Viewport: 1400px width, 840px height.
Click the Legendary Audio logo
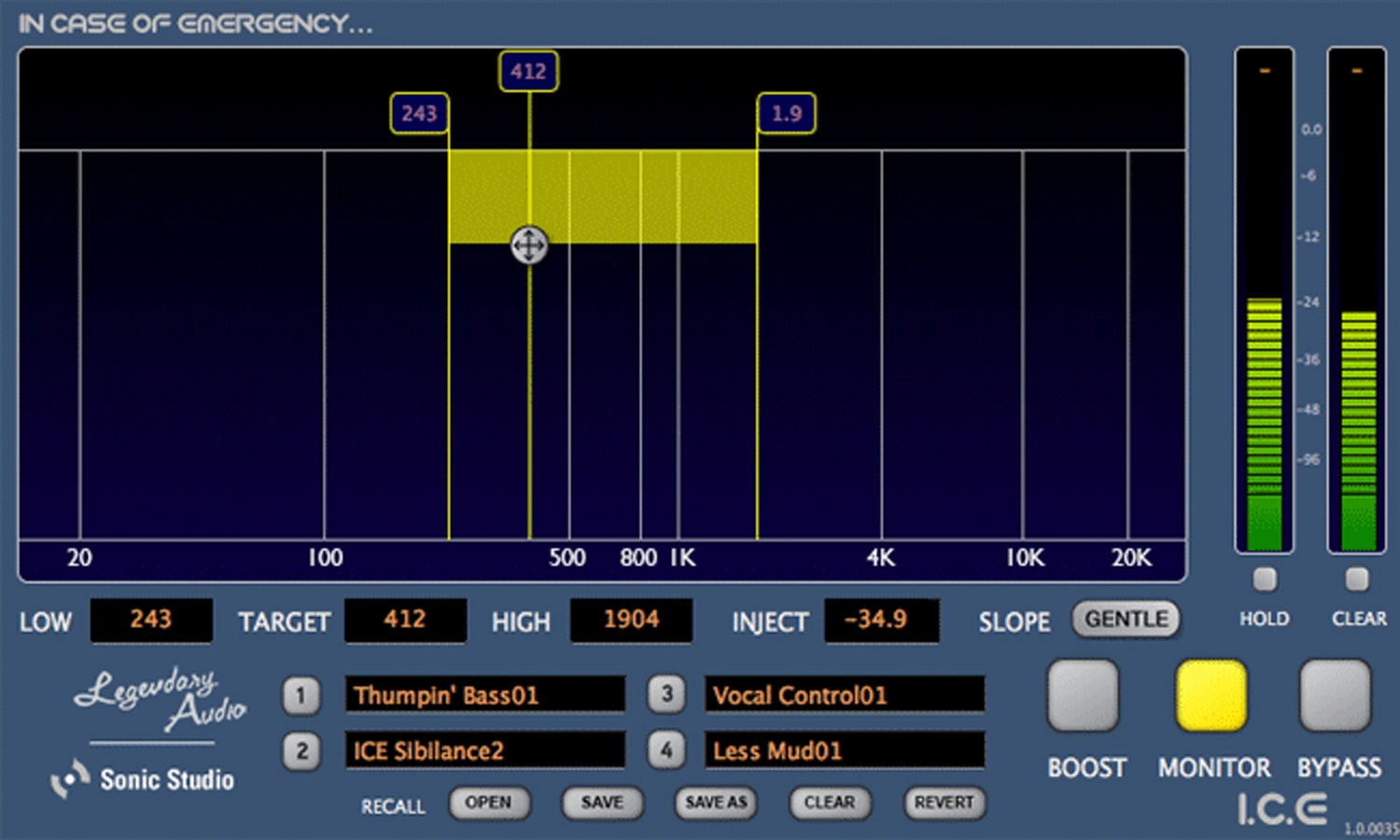161,700
